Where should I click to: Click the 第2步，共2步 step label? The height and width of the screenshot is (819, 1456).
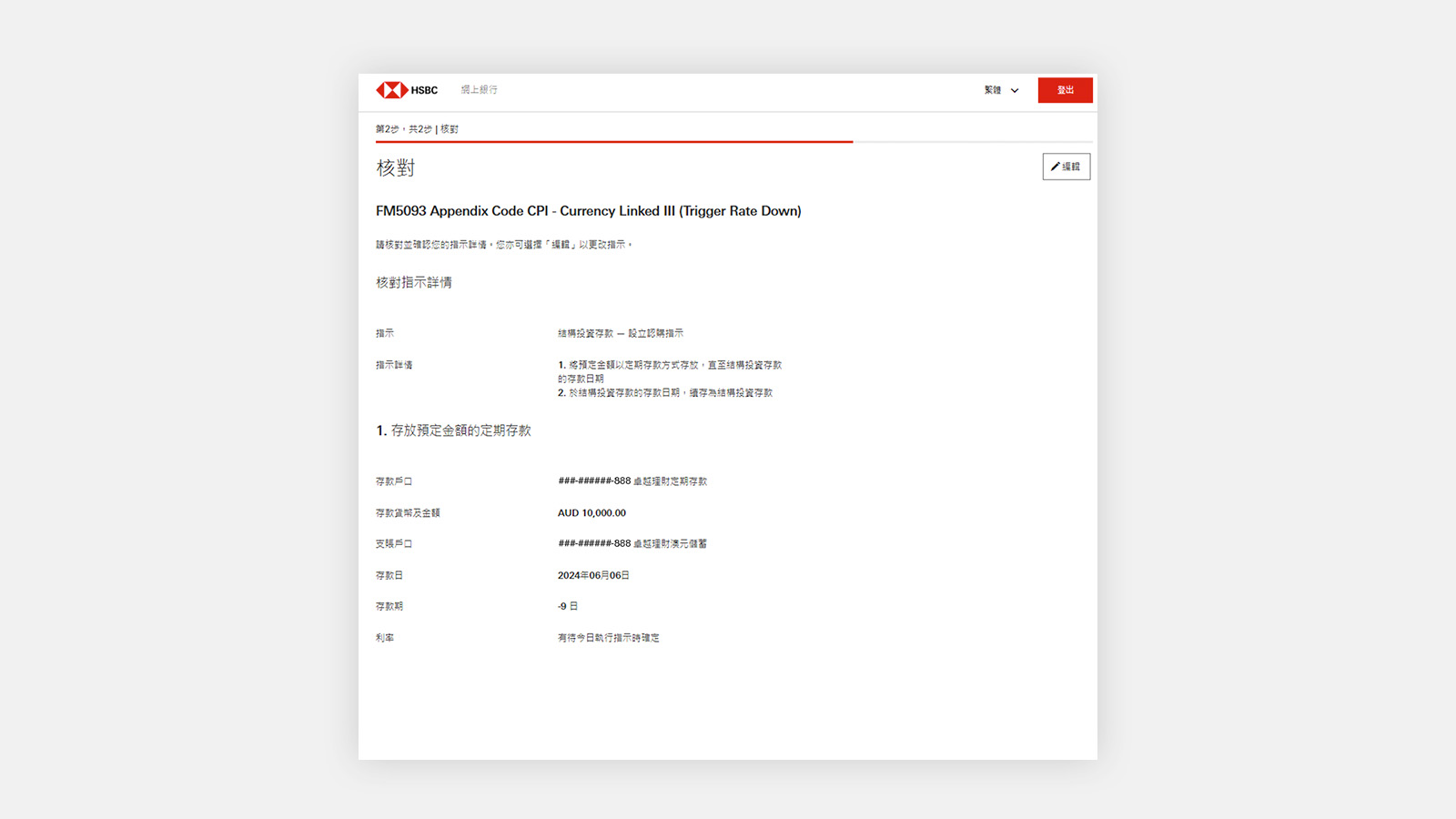pyautogui.click(x=417, y=129)
